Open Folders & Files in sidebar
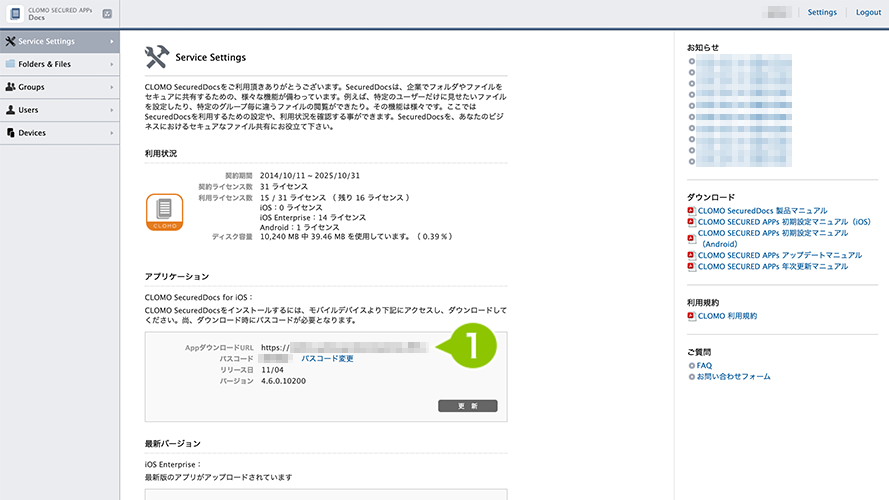The width and height of the screenshot is (889, 500). click(x=60, y=64)
